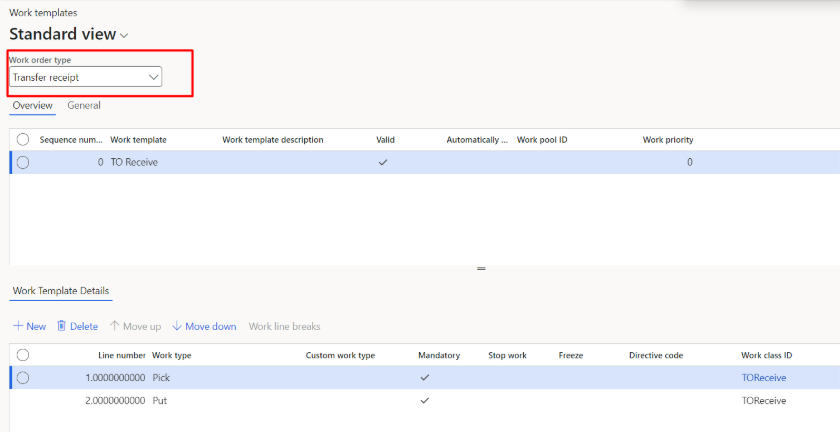Select the Pick line row radio button
The height and width of the screenshot is (432, 840).
pos(23,378)
